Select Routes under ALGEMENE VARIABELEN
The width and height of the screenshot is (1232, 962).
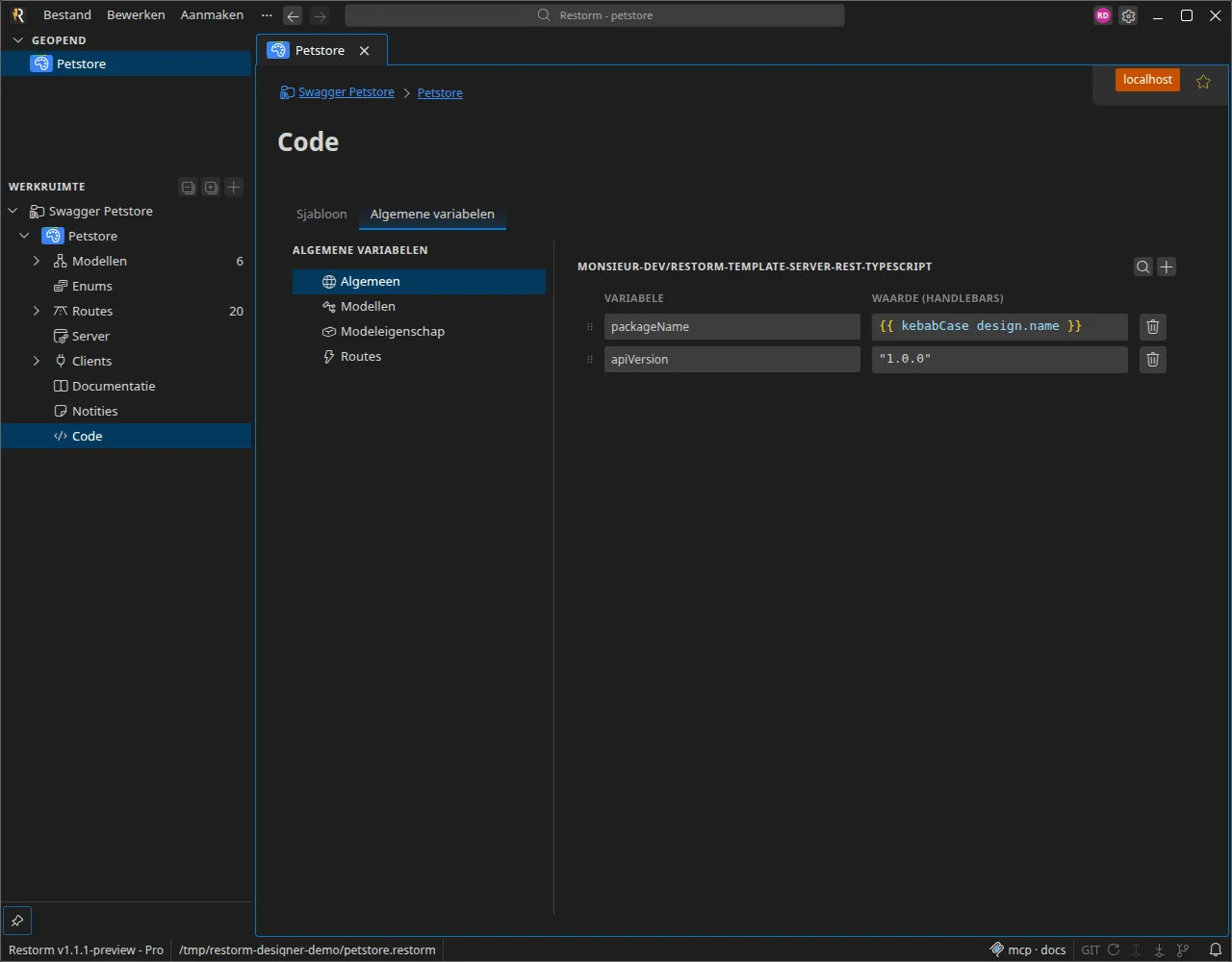click(x=419, y=356)
